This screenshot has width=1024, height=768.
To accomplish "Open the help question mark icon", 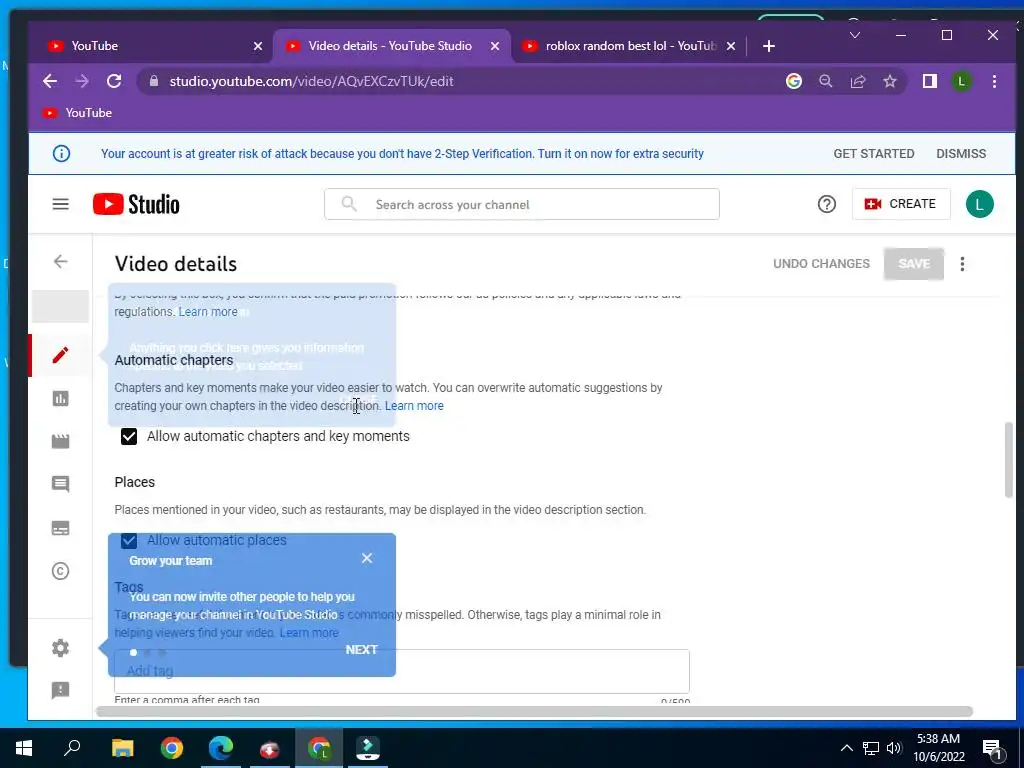I will click(x=826, y=204).
